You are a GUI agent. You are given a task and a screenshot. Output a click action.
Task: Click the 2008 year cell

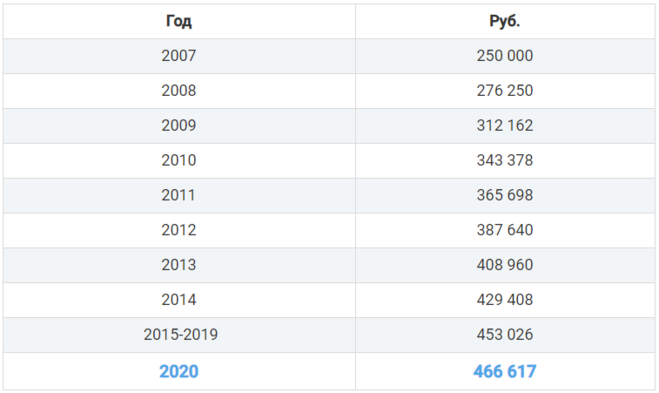[x=179, y=91]
